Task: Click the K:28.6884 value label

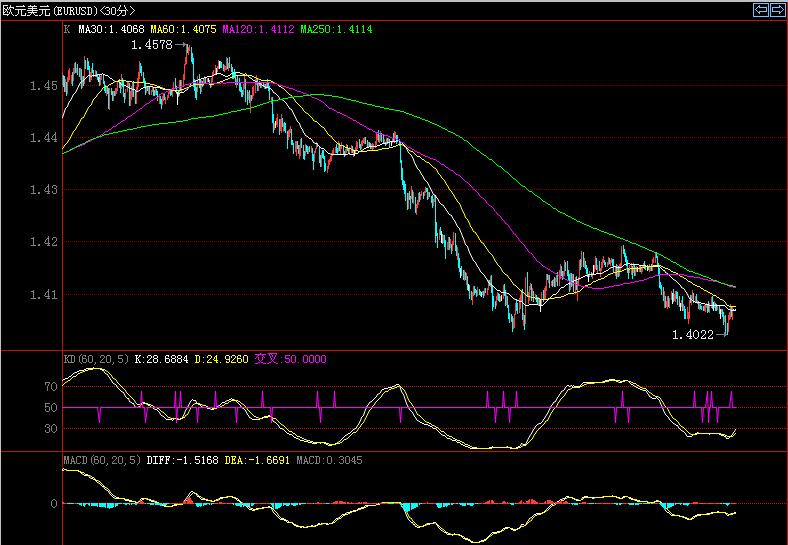Action: tap(165, 359)
